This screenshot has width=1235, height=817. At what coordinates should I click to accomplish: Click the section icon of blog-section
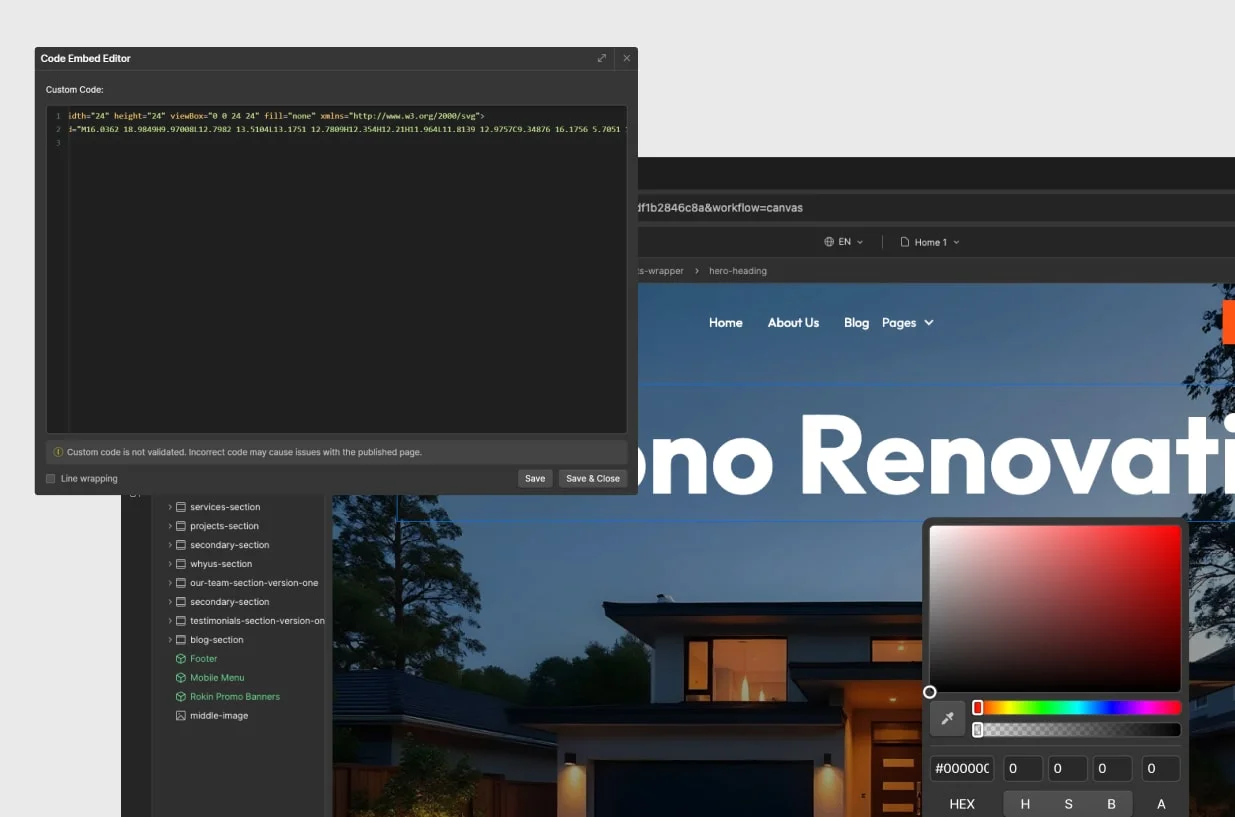[x=181, y=640]
